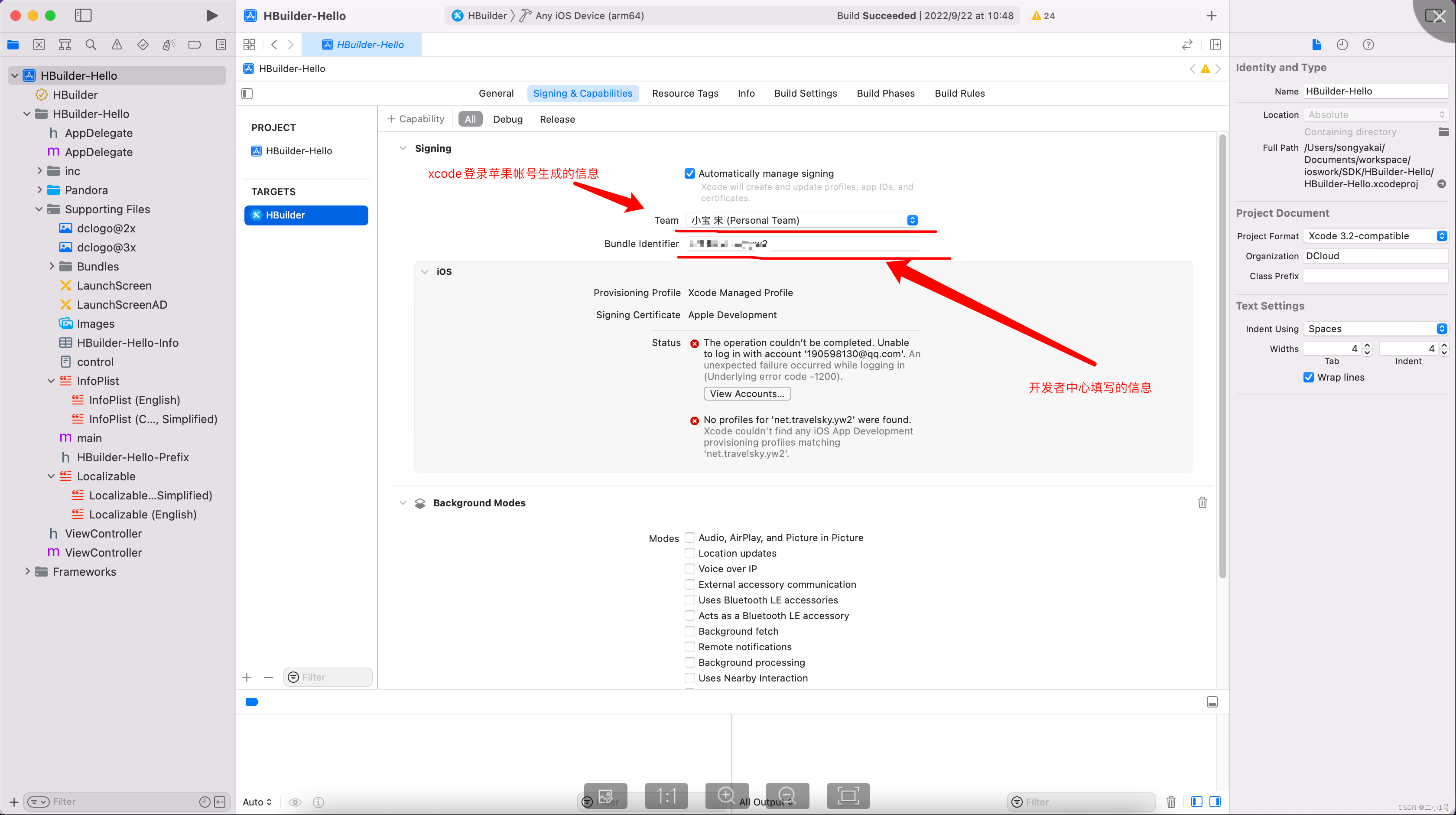Open the related items grid icon
Viewport: 1456px width, 815px height.
point(249,45)
